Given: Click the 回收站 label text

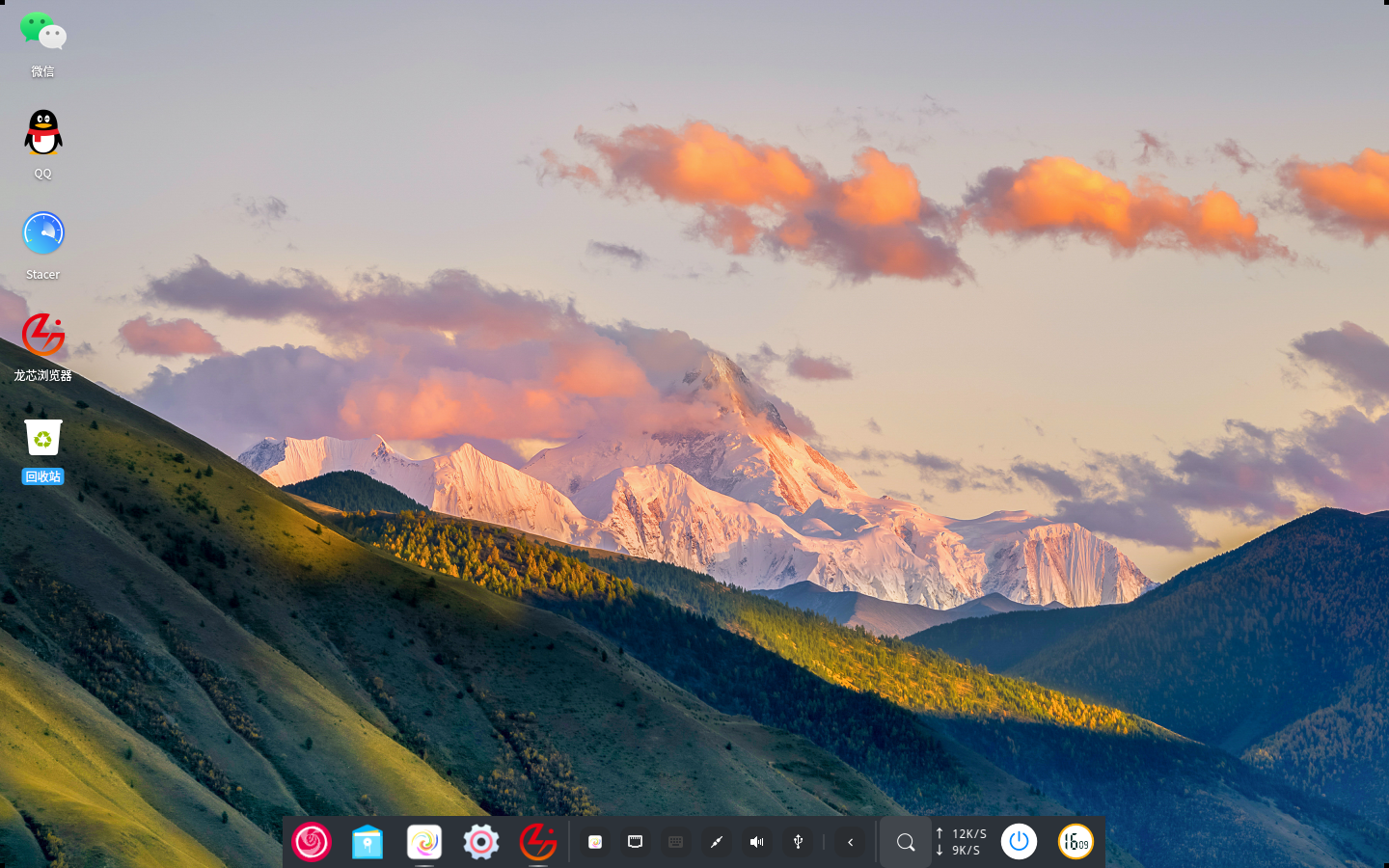Looking at the screenshot, I should click(x=42, y=476).
